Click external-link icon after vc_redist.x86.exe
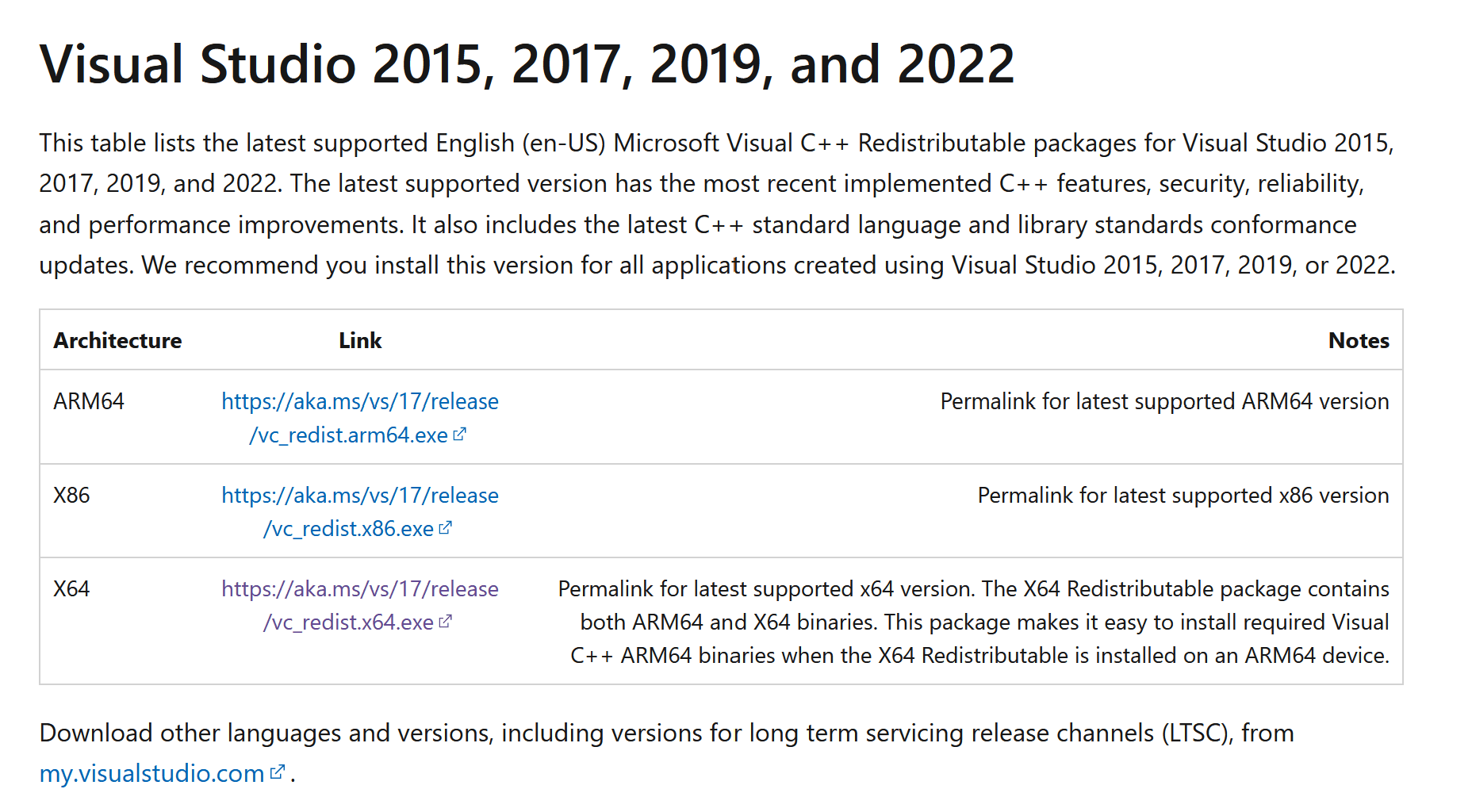1472x812 pixels. coord(445,528)
